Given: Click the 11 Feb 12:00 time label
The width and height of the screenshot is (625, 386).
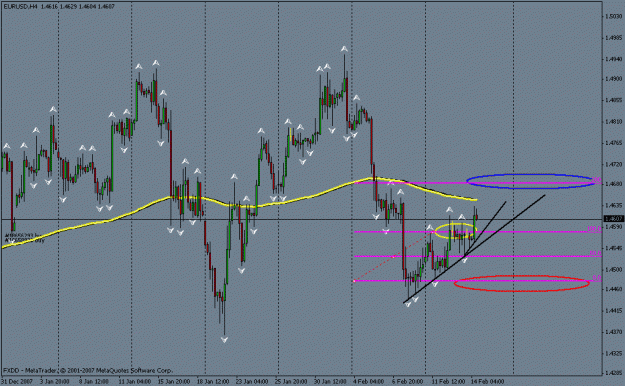Looking at the screenshot, I should [x=448, y=382].
